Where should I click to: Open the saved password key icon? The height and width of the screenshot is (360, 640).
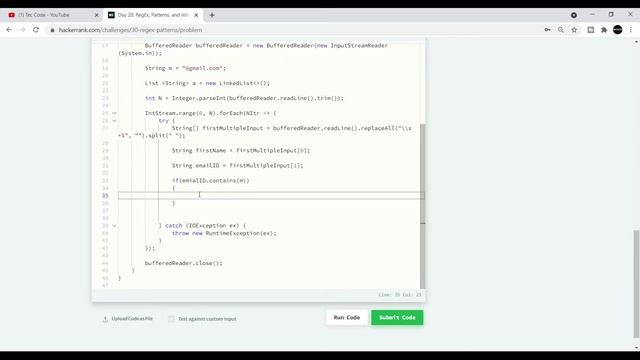point(547,30)
